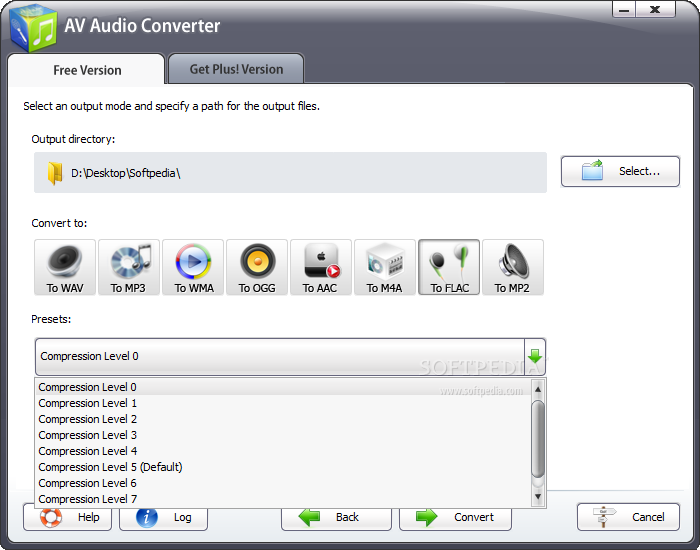Choose the To WAV speaker icon
The height and width of the screenshot is (550, 700).
(65, 267)
